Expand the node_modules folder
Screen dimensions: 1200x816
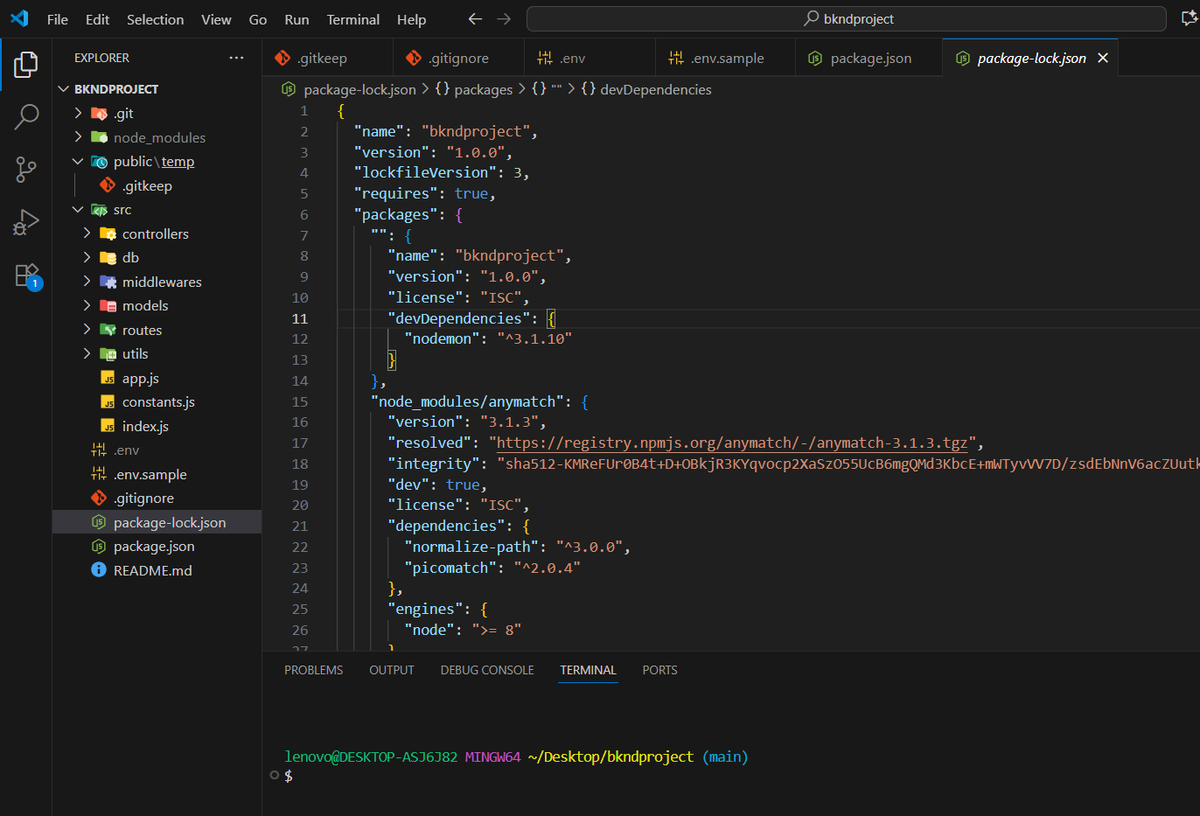[x=79, y=138]
